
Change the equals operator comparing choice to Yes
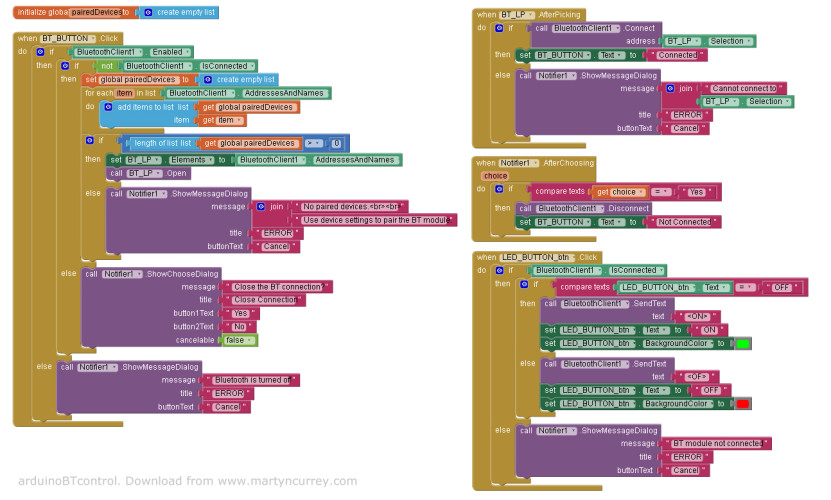[661, 190]
